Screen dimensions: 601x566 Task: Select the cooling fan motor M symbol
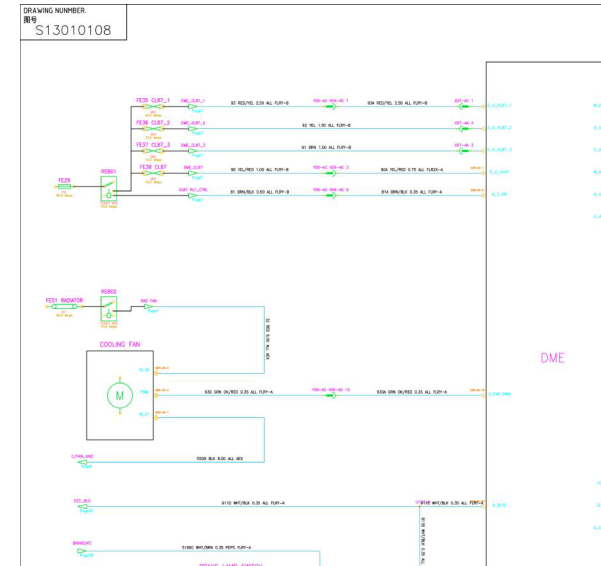[120, 395]
